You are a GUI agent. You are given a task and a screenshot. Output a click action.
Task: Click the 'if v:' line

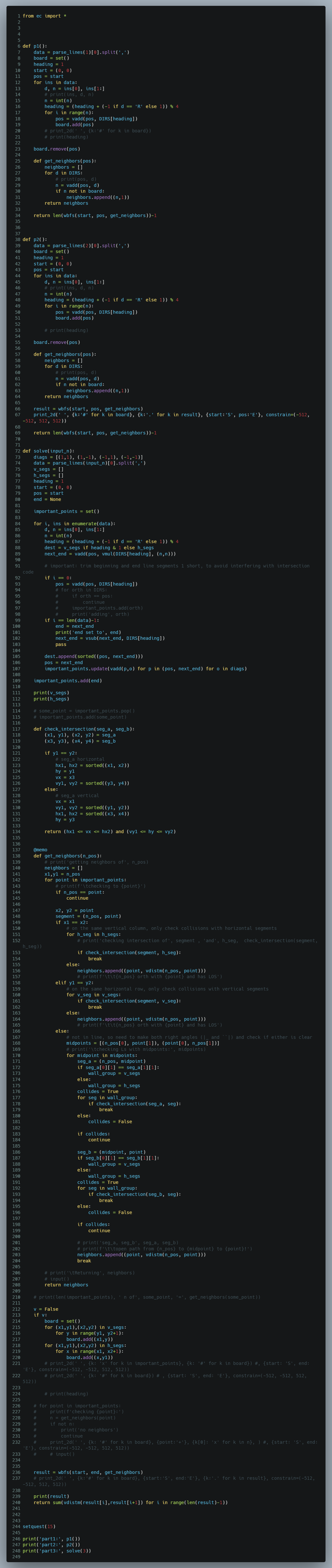[x=40, y=1315]
